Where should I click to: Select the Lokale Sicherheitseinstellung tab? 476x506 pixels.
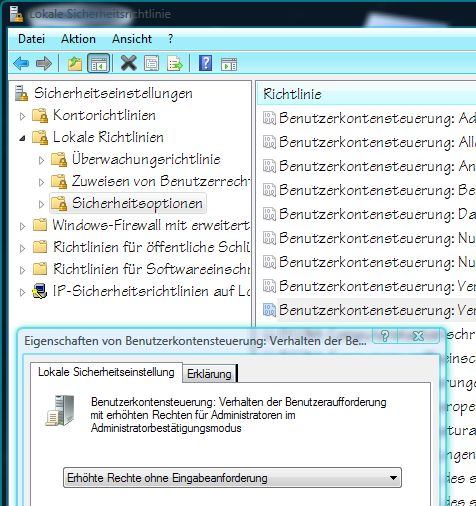(106, 372)
